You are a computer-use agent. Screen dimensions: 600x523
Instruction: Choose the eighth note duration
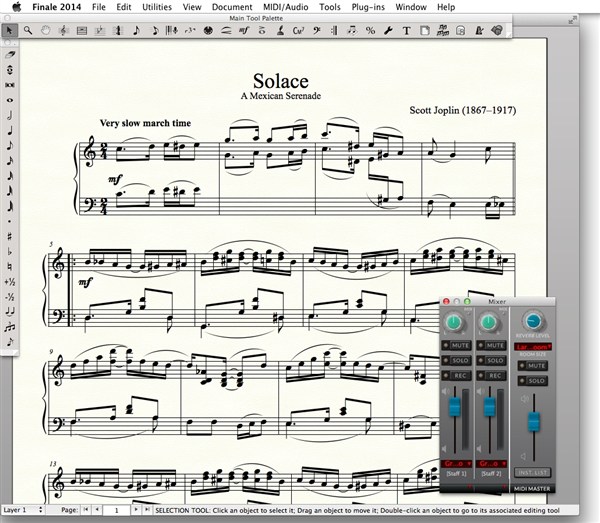coord(10,145)
